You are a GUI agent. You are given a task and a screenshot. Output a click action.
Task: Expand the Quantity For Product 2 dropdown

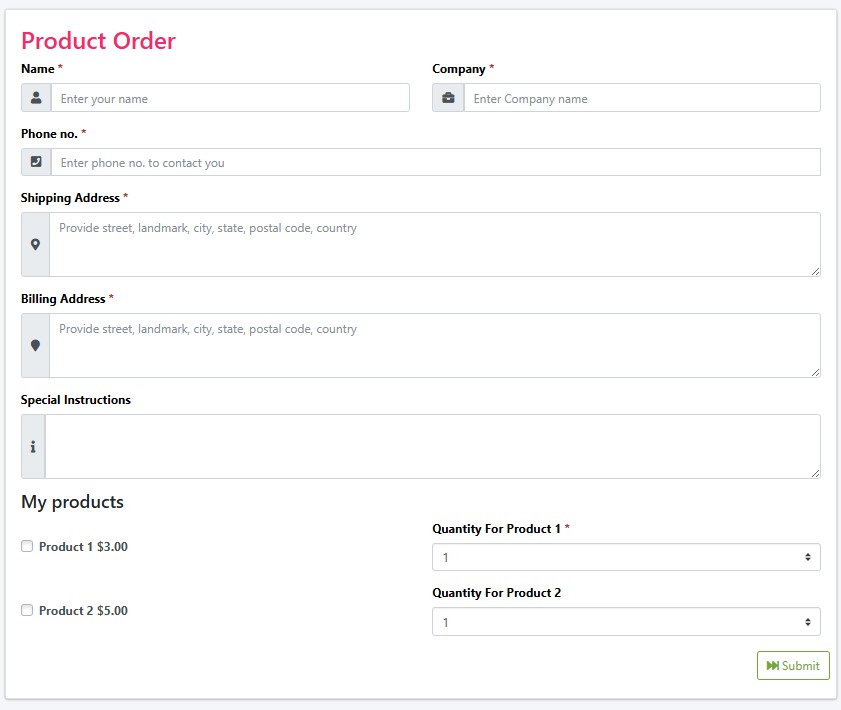(x=626, y=622)
